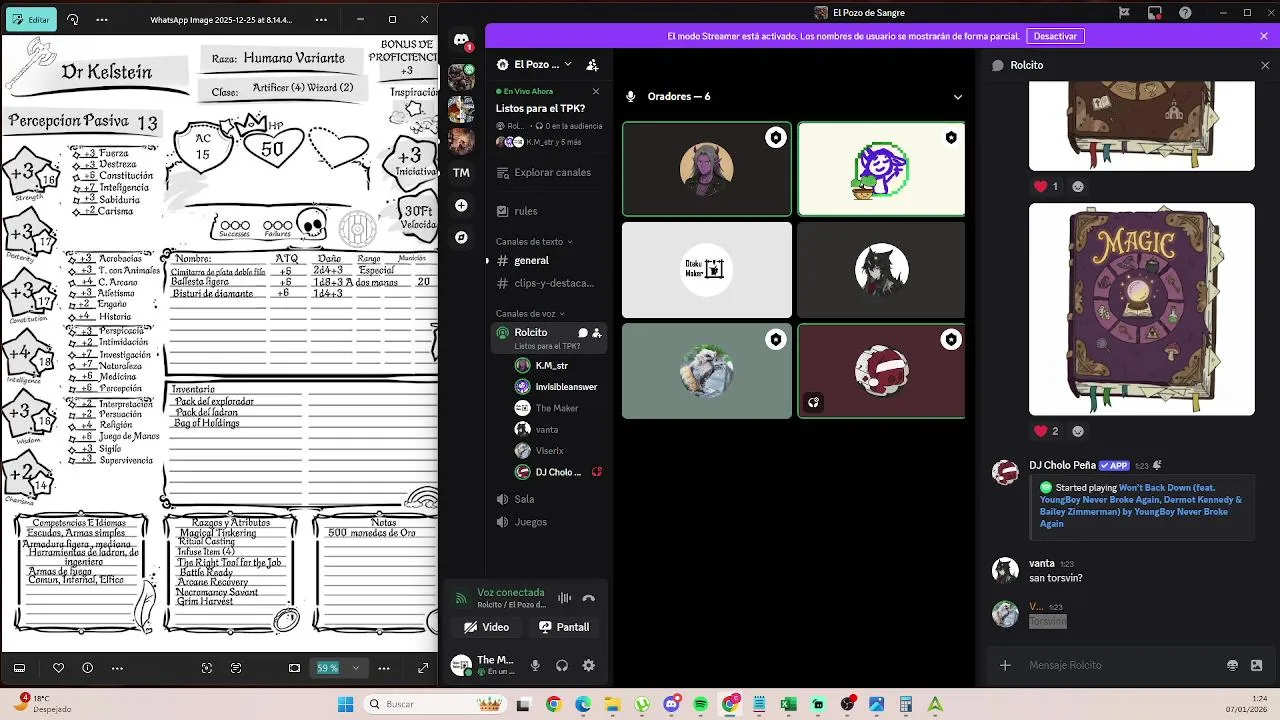Image resolution: width=1280 pixels, height=720 pixels.
Task: Toggle filmstrip icon in Photos viewer
Action: [19, 668]
